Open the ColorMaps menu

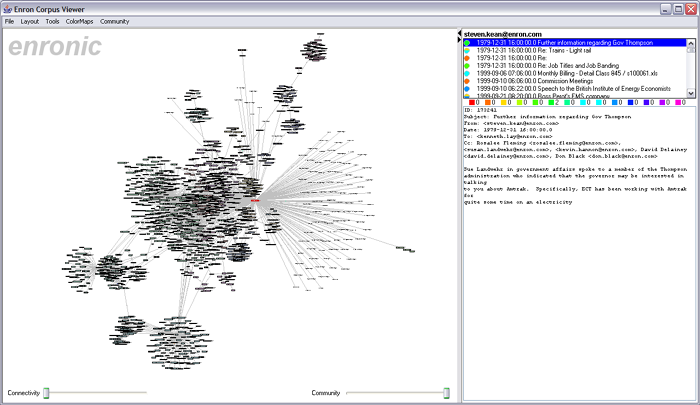[79, 21]
